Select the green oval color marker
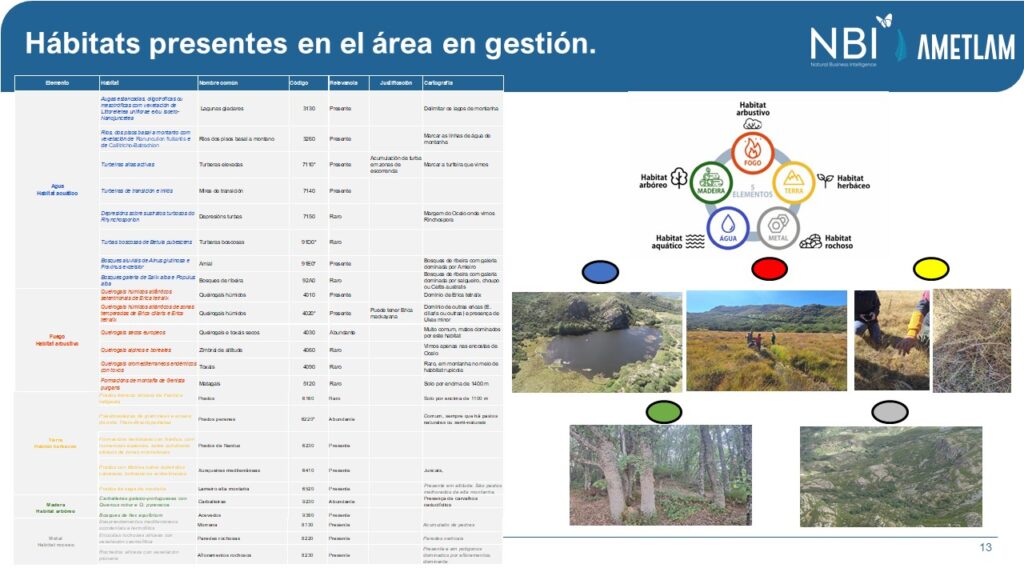The image size is (1024, 576). point(664,412)
